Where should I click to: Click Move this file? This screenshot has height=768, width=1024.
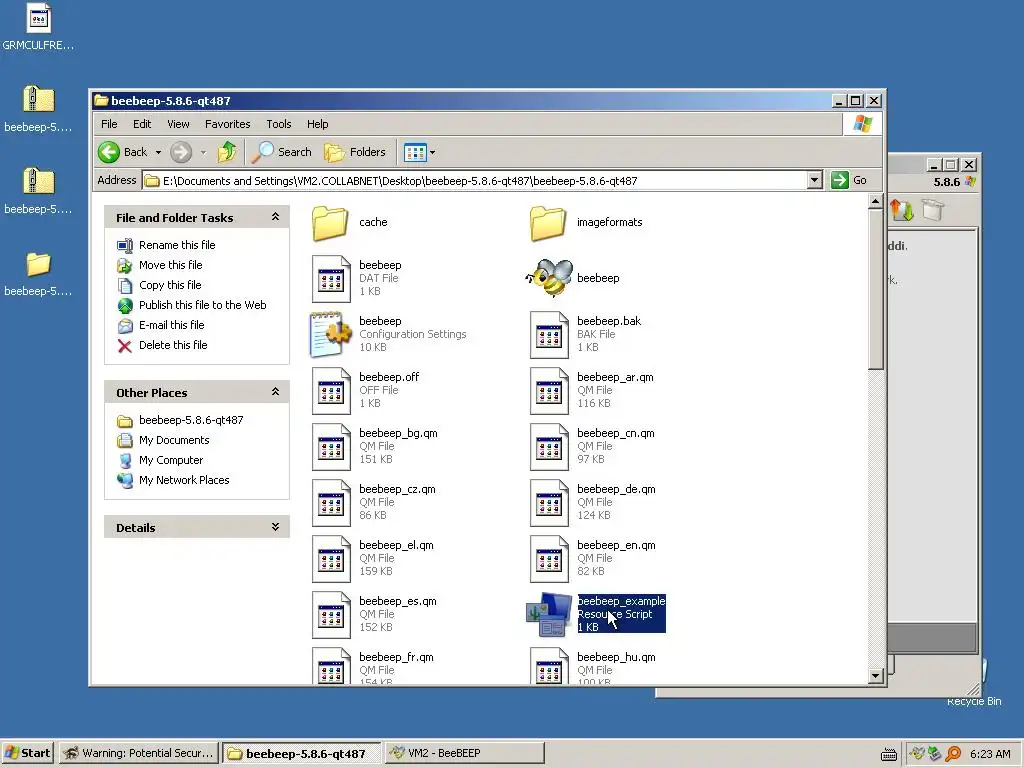pyautogui.click(x=170, y=265)
